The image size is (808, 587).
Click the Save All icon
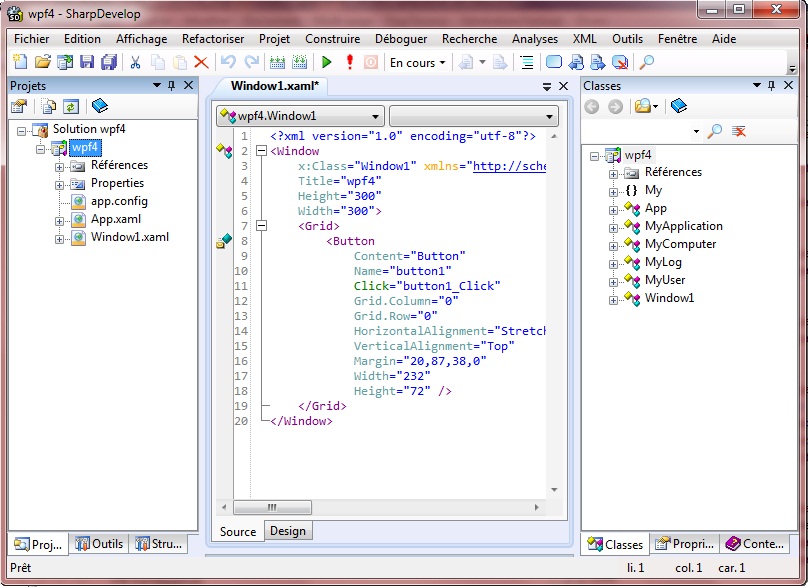pos(109,62)
